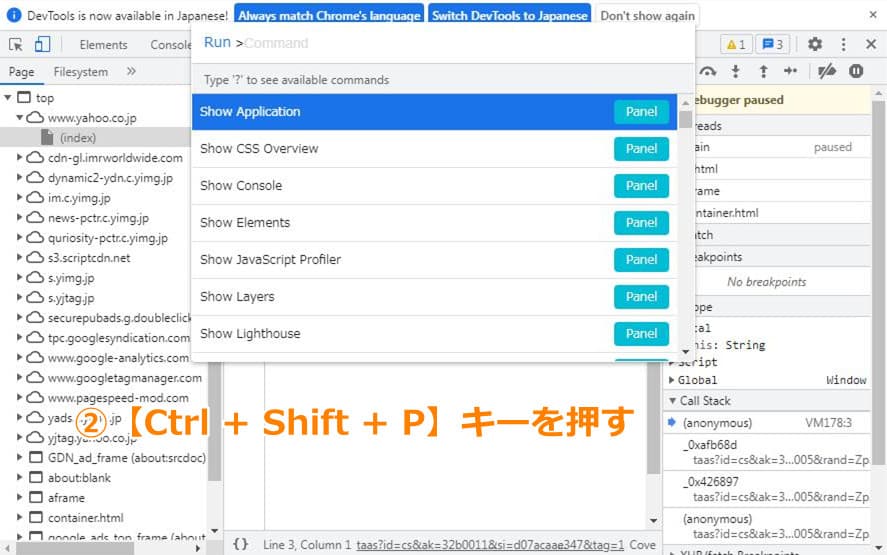Expand the Global scope entry

tap(671, 380)
